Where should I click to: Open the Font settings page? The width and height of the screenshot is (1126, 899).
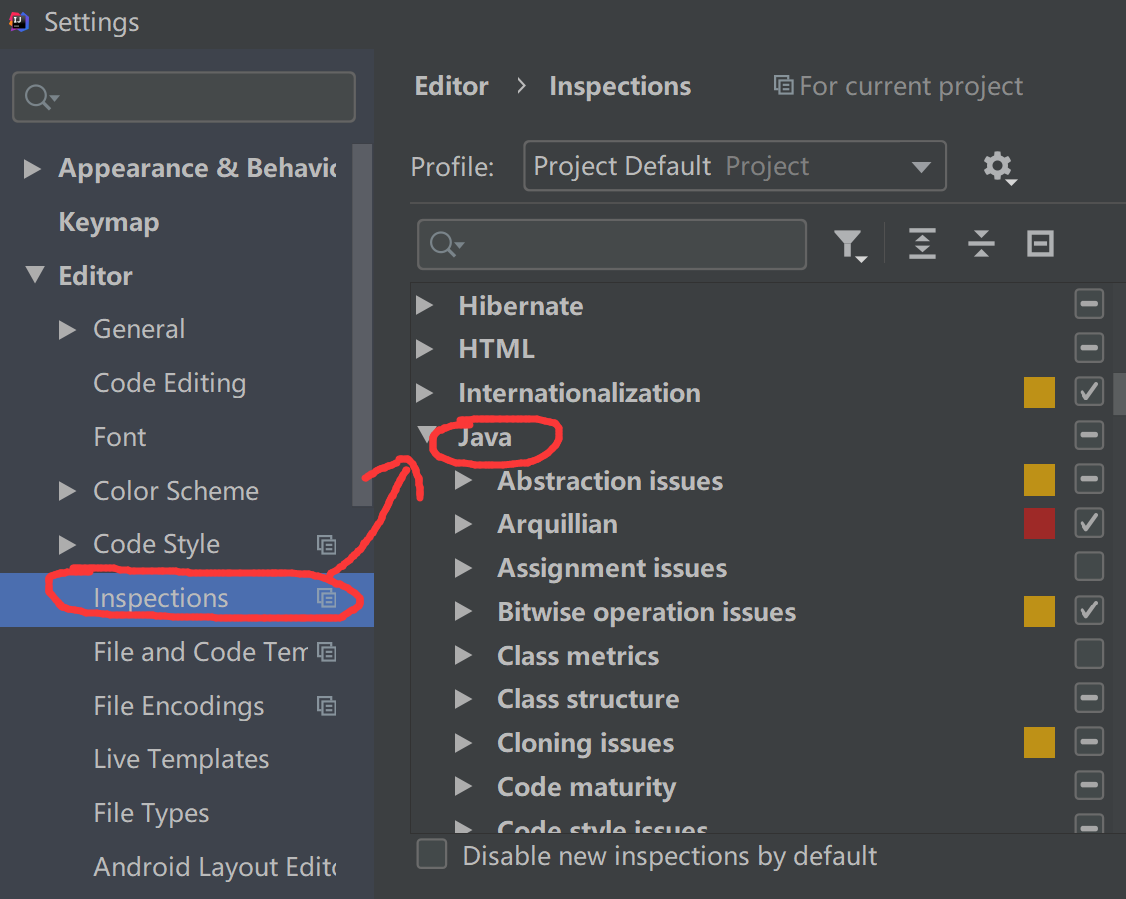click(120, 437)
